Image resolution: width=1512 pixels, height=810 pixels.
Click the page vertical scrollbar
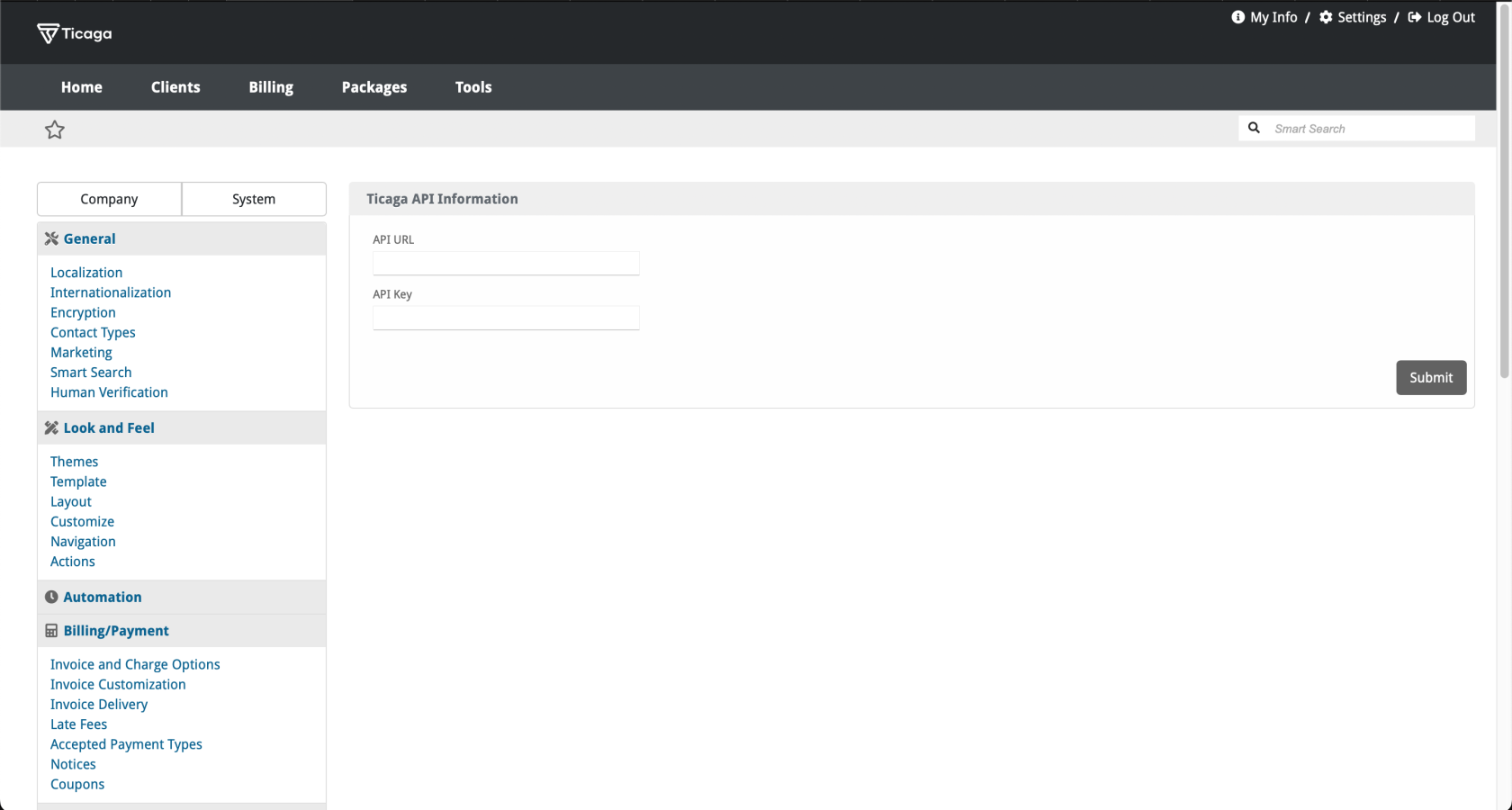[1504, 190]
